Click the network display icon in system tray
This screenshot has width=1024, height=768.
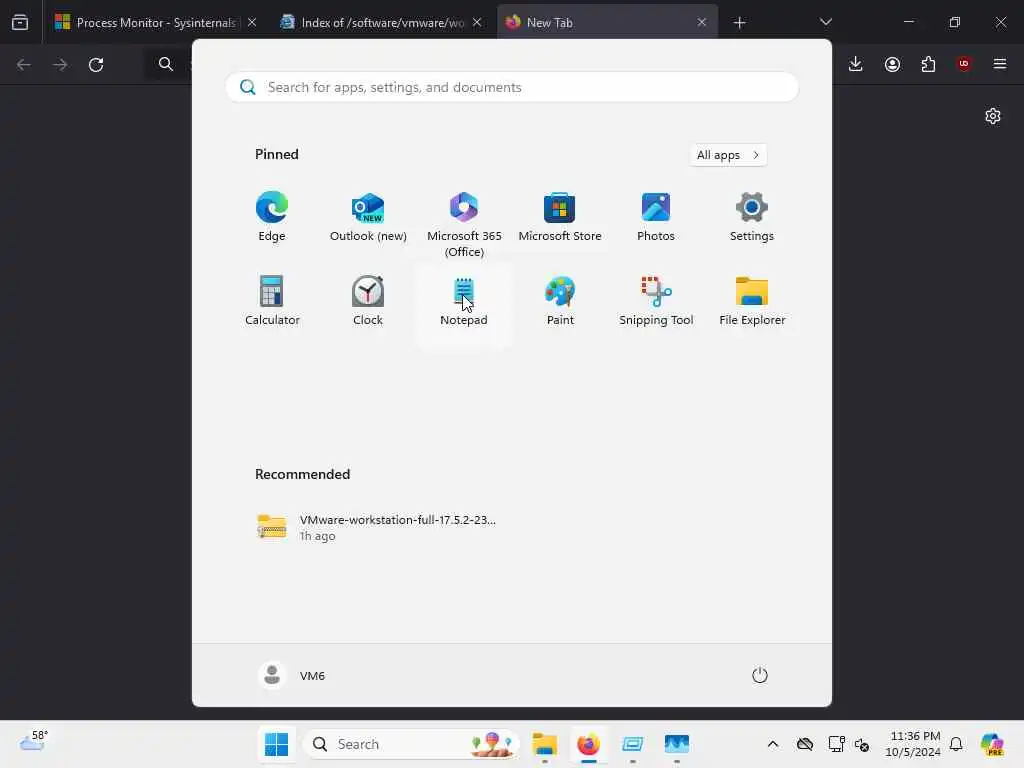[836, 744]
